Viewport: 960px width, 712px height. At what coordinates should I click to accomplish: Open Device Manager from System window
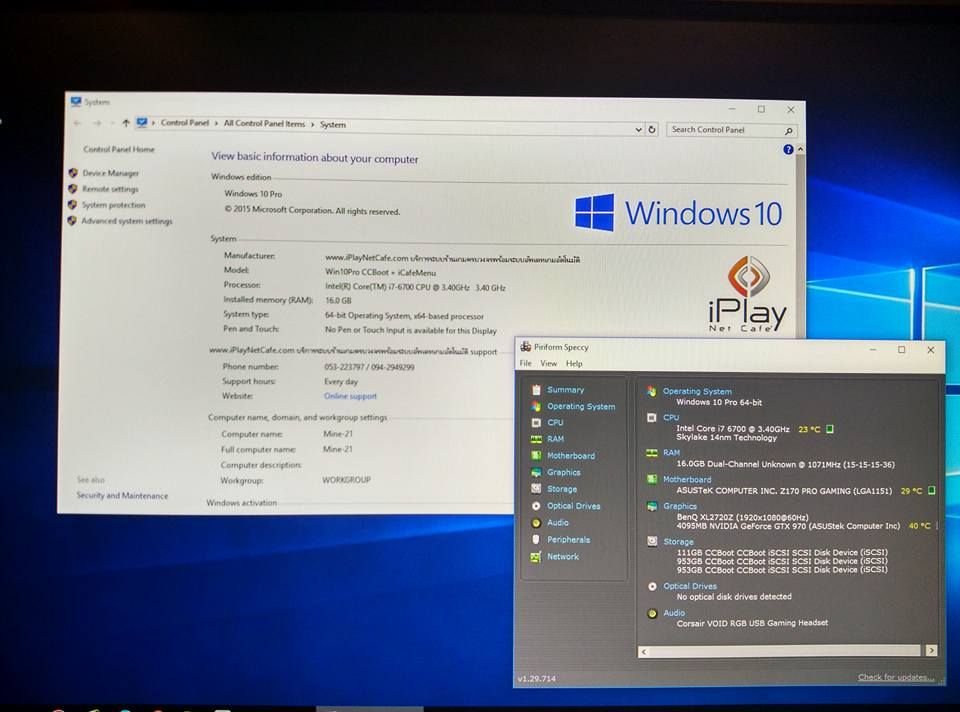click(110, 173)
